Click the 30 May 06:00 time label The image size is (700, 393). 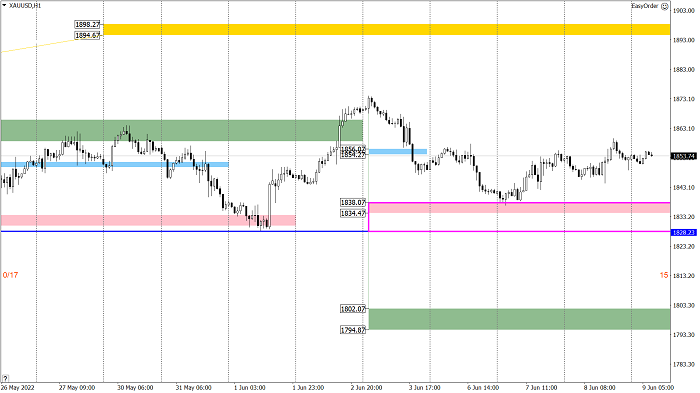135,388
